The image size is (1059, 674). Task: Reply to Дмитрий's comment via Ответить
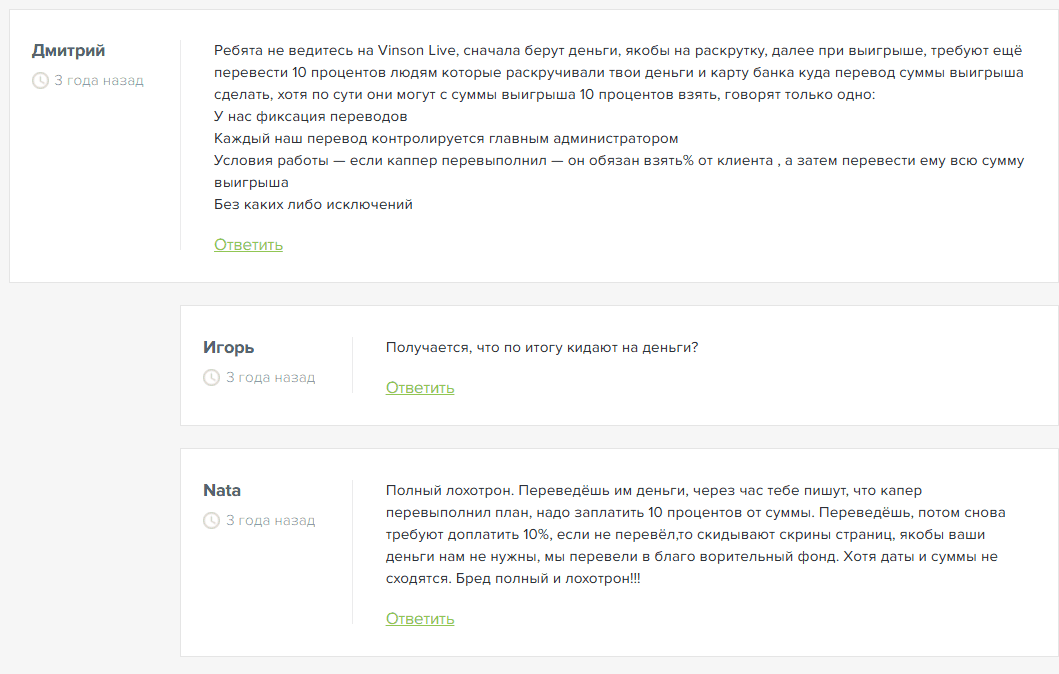249,244
